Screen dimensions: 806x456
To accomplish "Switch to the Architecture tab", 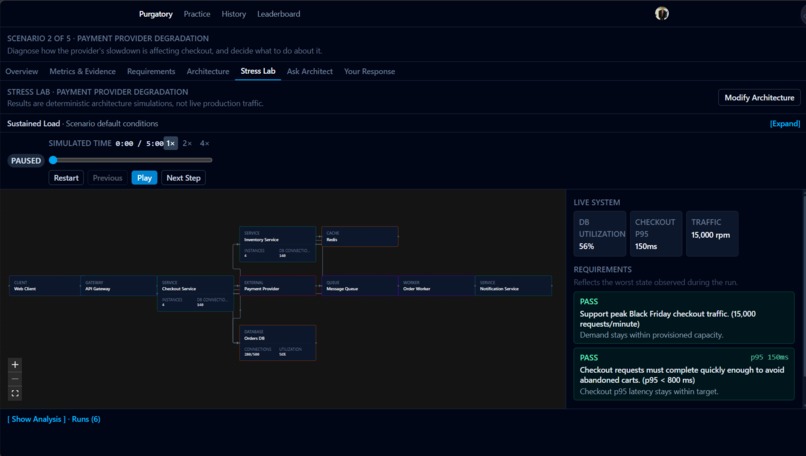I will (208, 71).
